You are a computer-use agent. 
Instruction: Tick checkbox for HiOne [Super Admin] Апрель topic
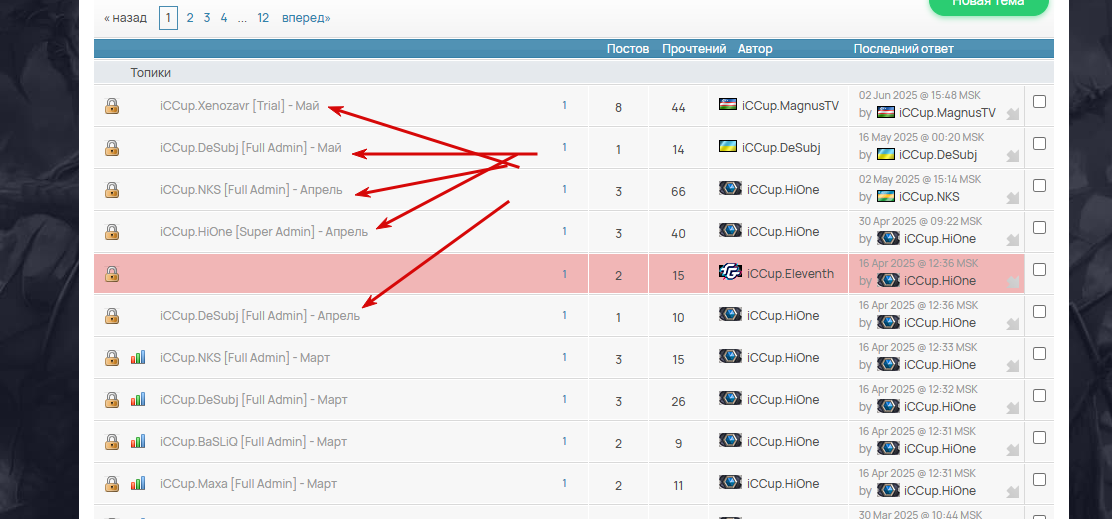click(x=1039, y=228)
